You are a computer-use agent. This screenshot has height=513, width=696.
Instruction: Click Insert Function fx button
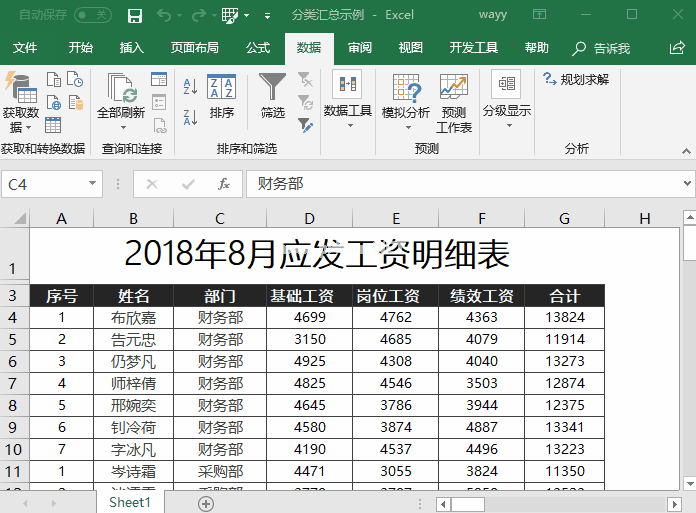pos(224,184)
